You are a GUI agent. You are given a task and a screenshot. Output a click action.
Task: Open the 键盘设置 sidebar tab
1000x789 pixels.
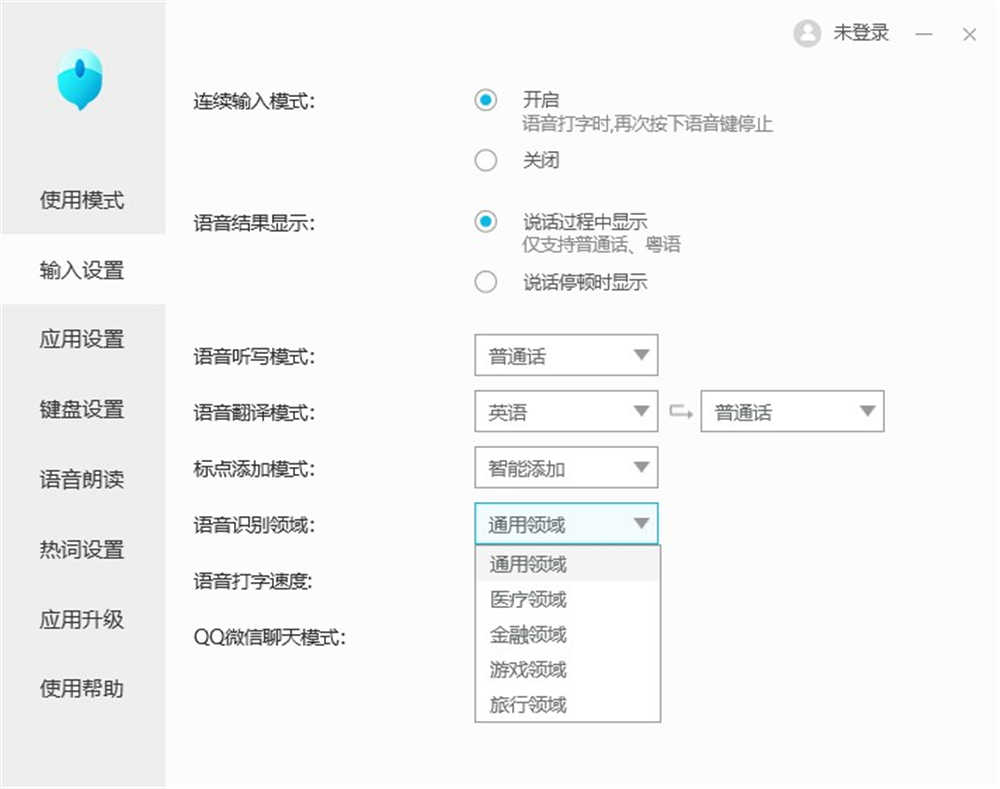pyautogui.click(x=82, y=409)
